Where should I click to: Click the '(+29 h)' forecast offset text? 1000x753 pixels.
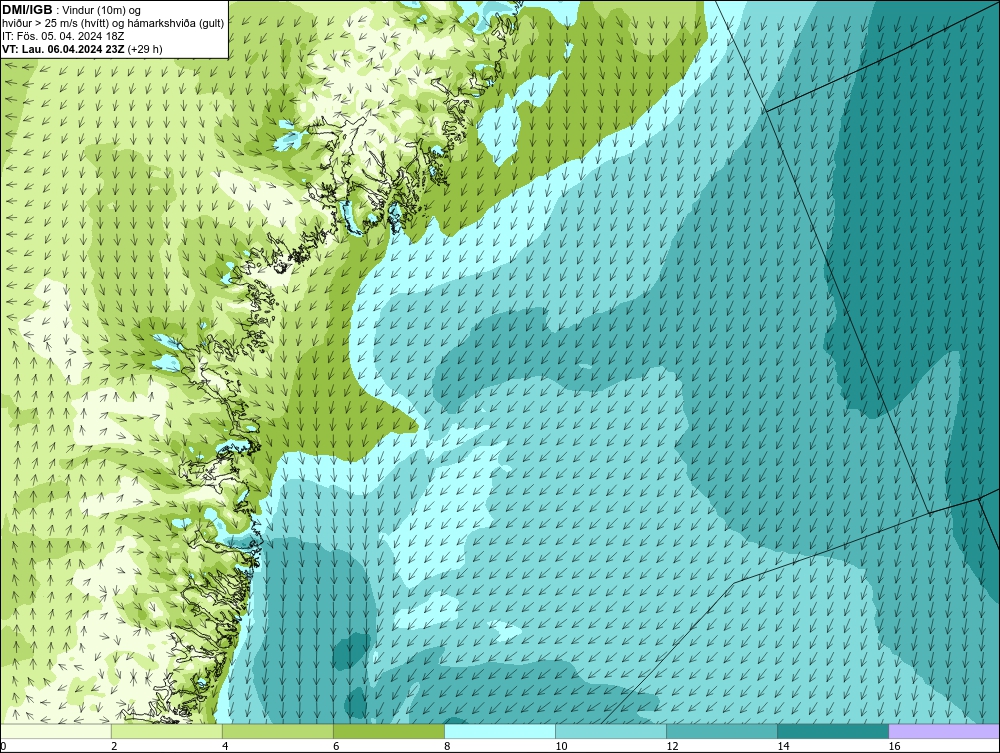click(145, 49)
